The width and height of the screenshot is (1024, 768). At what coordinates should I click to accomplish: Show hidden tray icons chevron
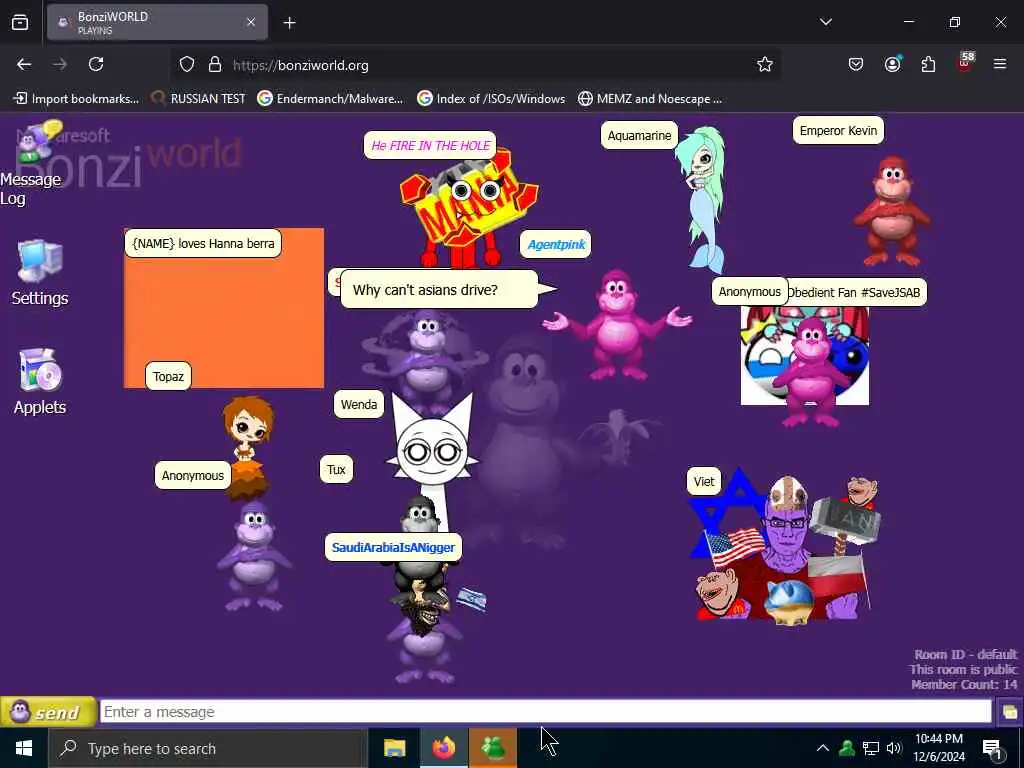pos(823,748)
